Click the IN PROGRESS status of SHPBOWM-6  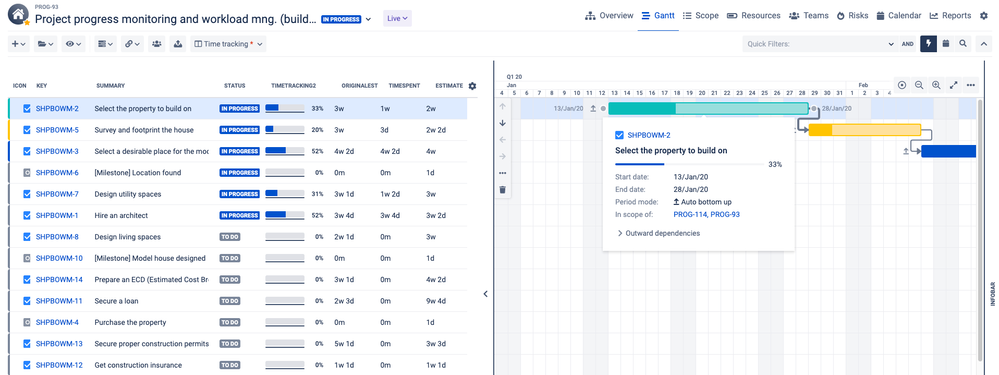(240, 173)
